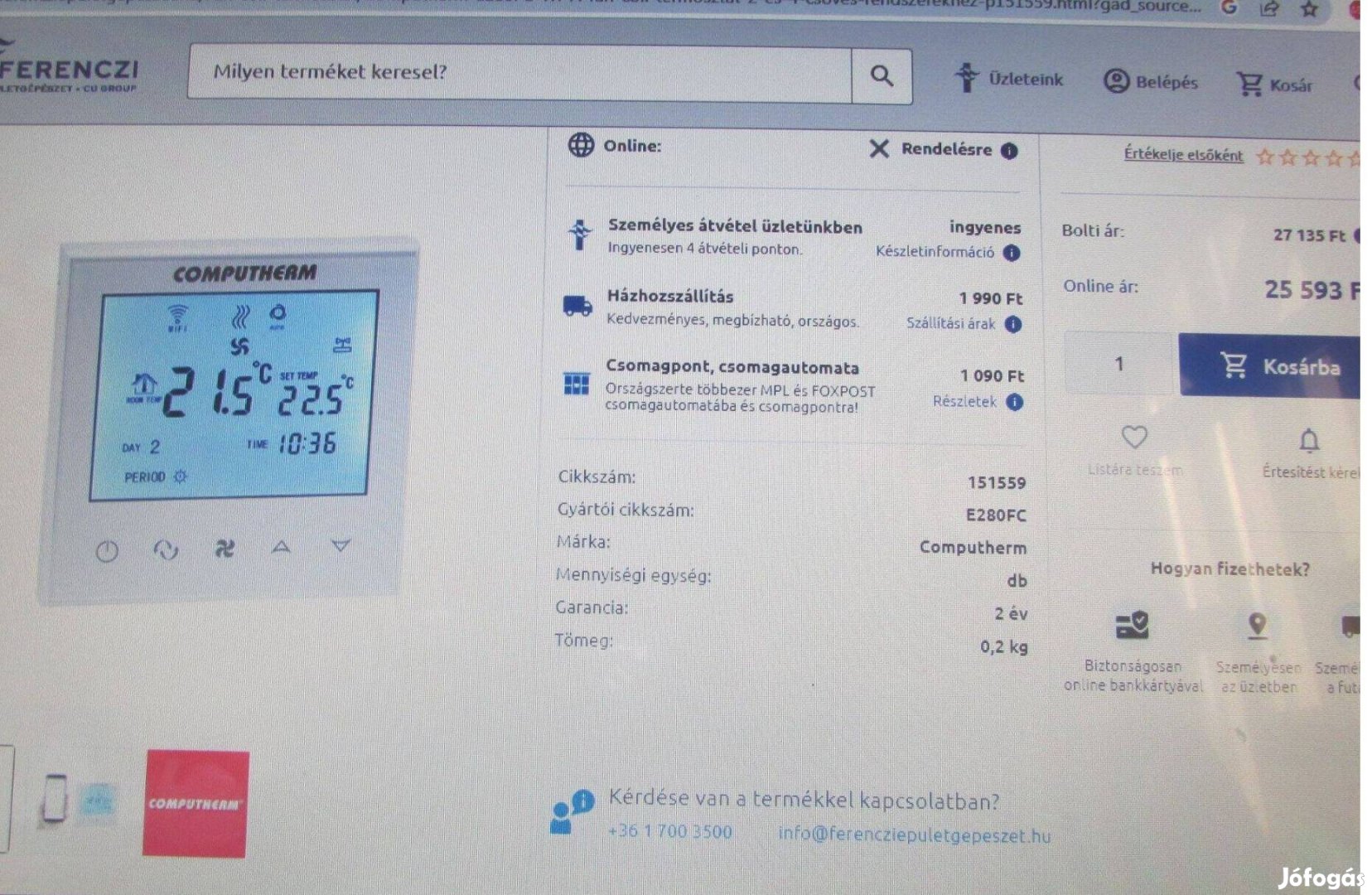Click the globe icon next to Online
1372x895 pixels.
[581, 144]
